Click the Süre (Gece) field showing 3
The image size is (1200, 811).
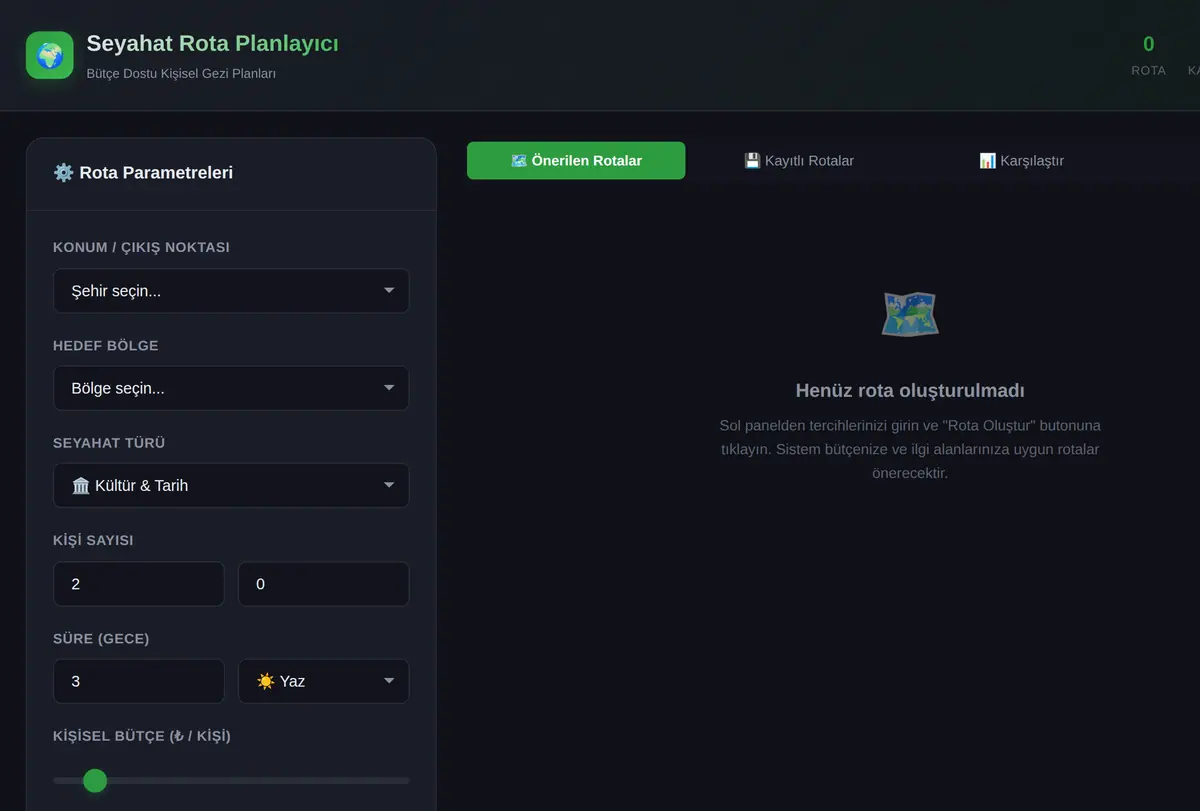[x=138, y=681]
